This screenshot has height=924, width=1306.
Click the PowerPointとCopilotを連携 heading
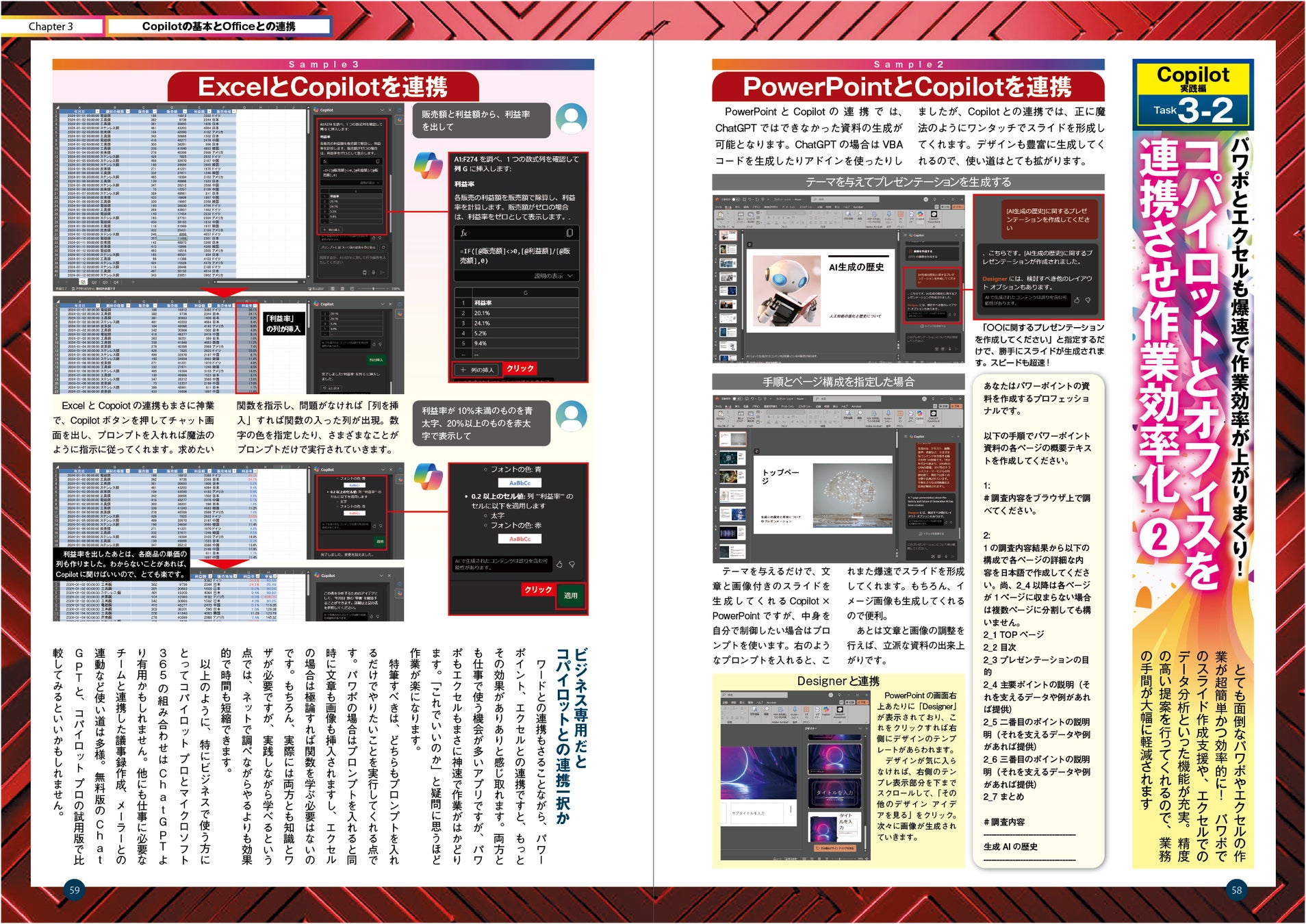908,87
